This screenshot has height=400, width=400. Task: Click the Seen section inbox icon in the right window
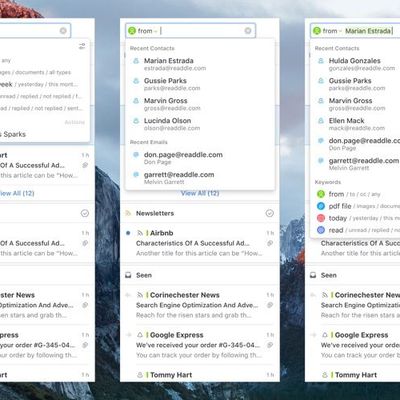pos(313,275)
